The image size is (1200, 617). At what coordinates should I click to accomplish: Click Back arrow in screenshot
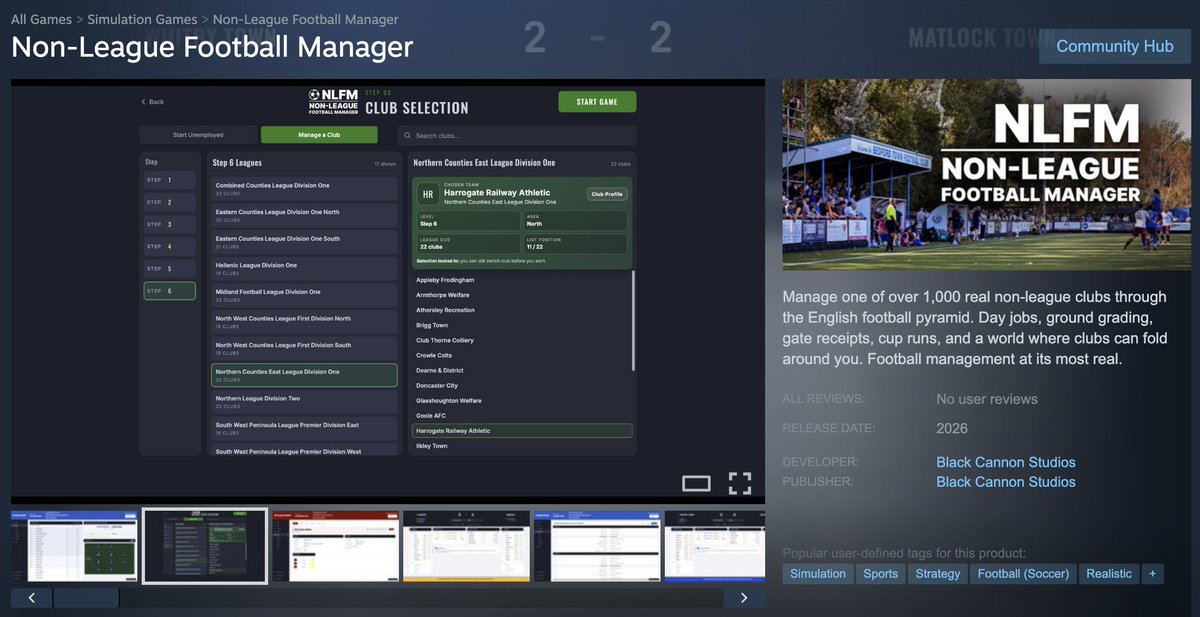click(x=153, y=102)
